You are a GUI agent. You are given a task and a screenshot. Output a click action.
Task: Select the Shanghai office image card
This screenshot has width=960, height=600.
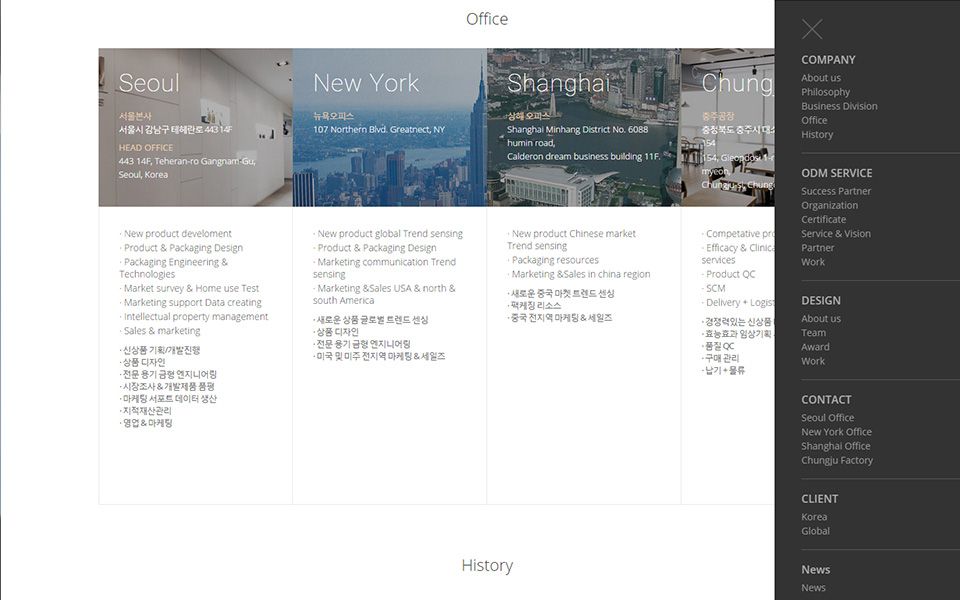pos(583,127)
